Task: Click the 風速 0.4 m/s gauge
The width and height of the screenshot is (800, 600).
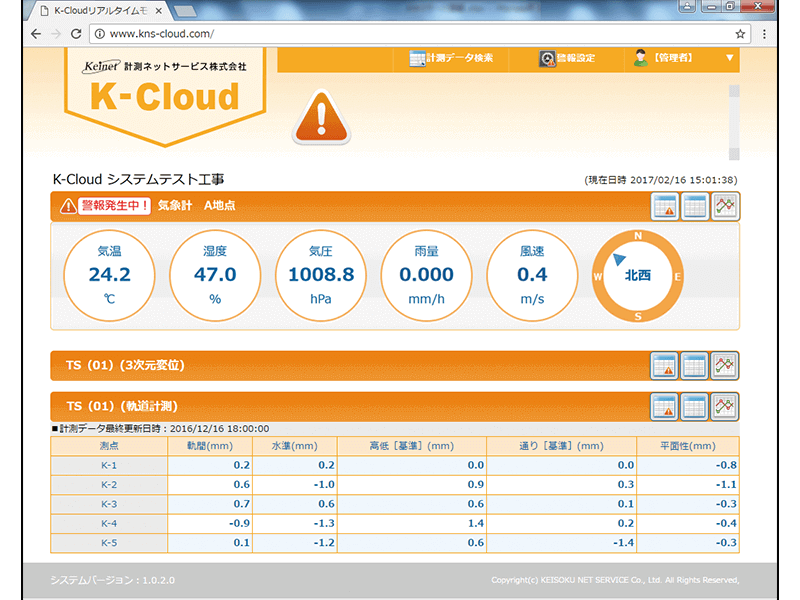Action: coord(532,276)
